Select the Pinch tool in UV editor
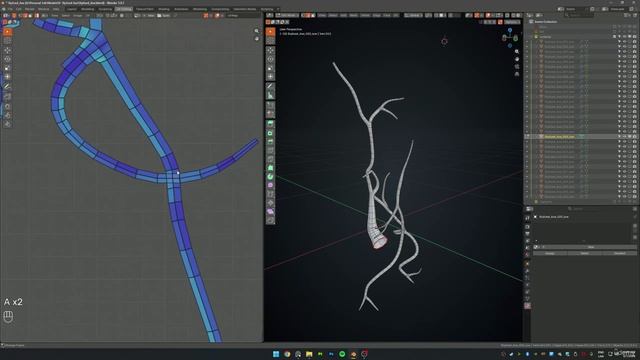640x360 pixels. click(x=7, y=124)
